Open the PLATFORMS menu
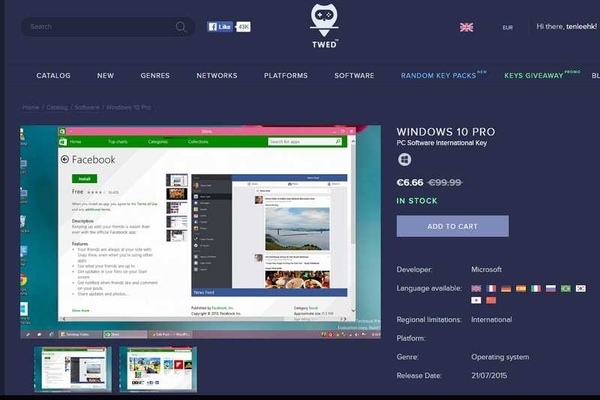Image resolution: width=600 pixels, height=400 pixels. point(285,75)
